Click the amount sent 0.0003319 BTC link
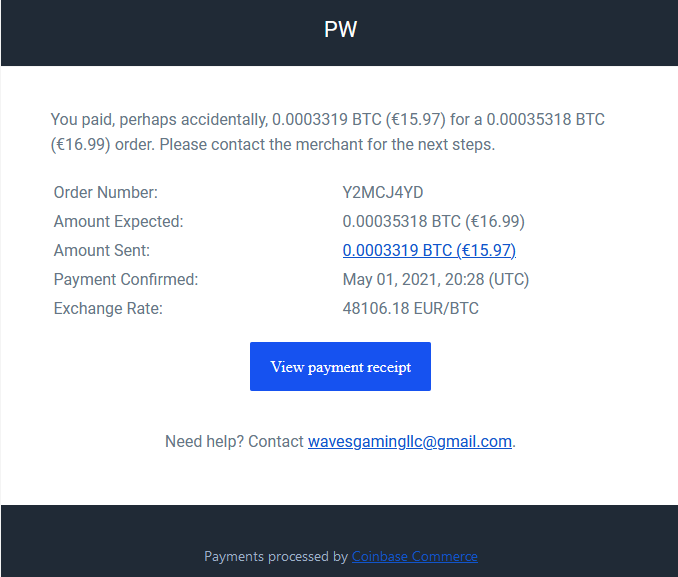 429,250
